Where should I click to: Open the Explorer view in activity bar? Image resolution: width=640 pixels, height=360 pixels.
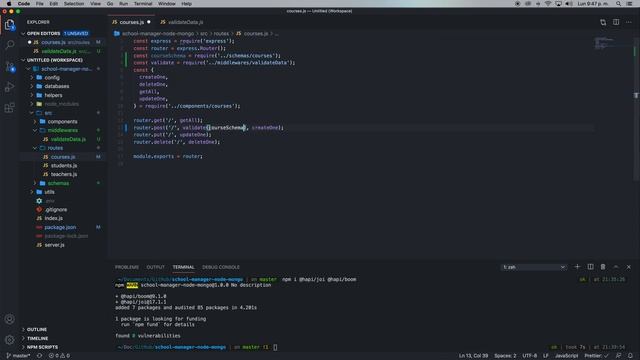click(10, 25)
